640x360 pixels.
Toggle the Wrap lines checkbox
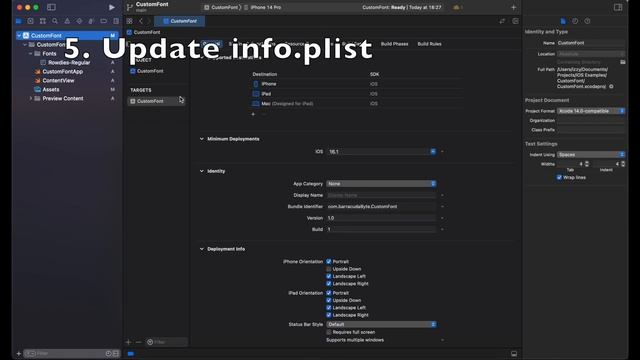[x=559, y=178]
